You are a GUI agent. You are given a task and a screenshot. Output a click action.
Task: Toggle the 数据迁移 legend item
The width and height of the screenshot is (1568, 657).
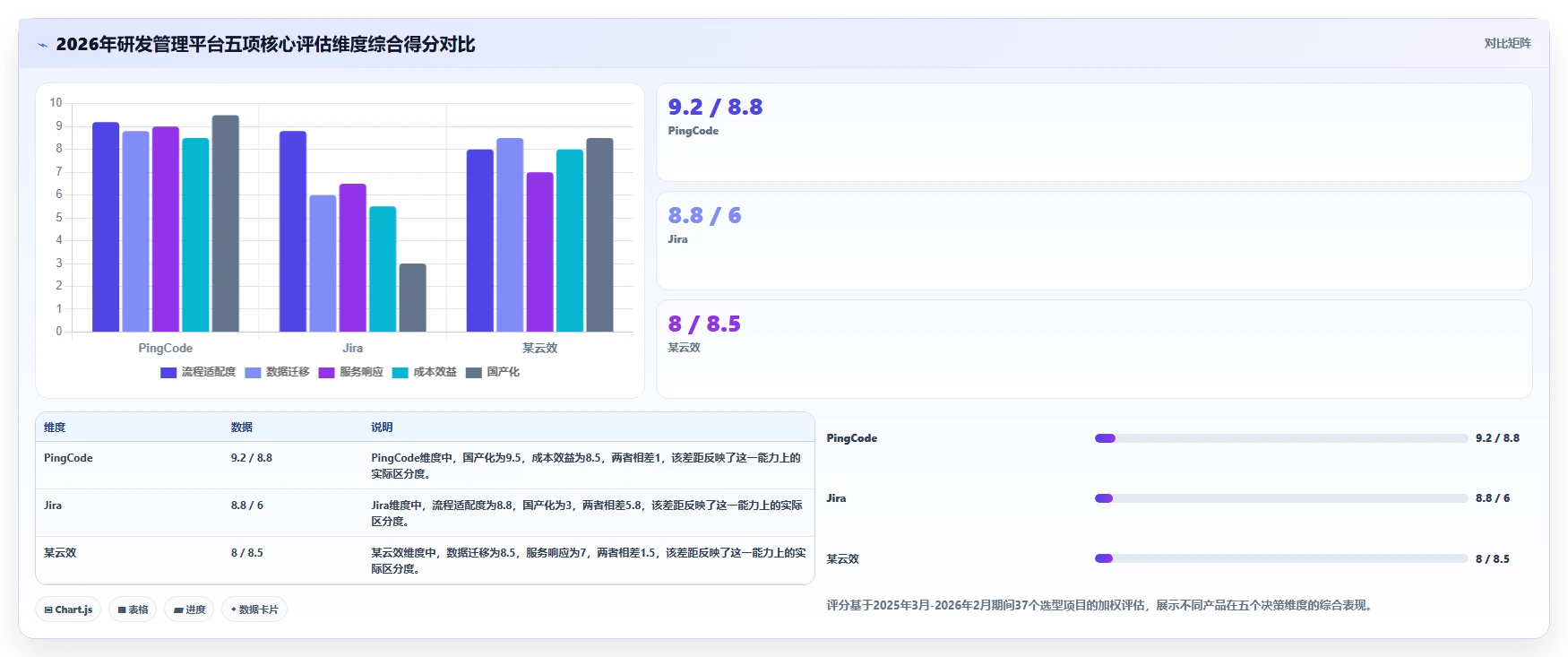pos(277,372)
